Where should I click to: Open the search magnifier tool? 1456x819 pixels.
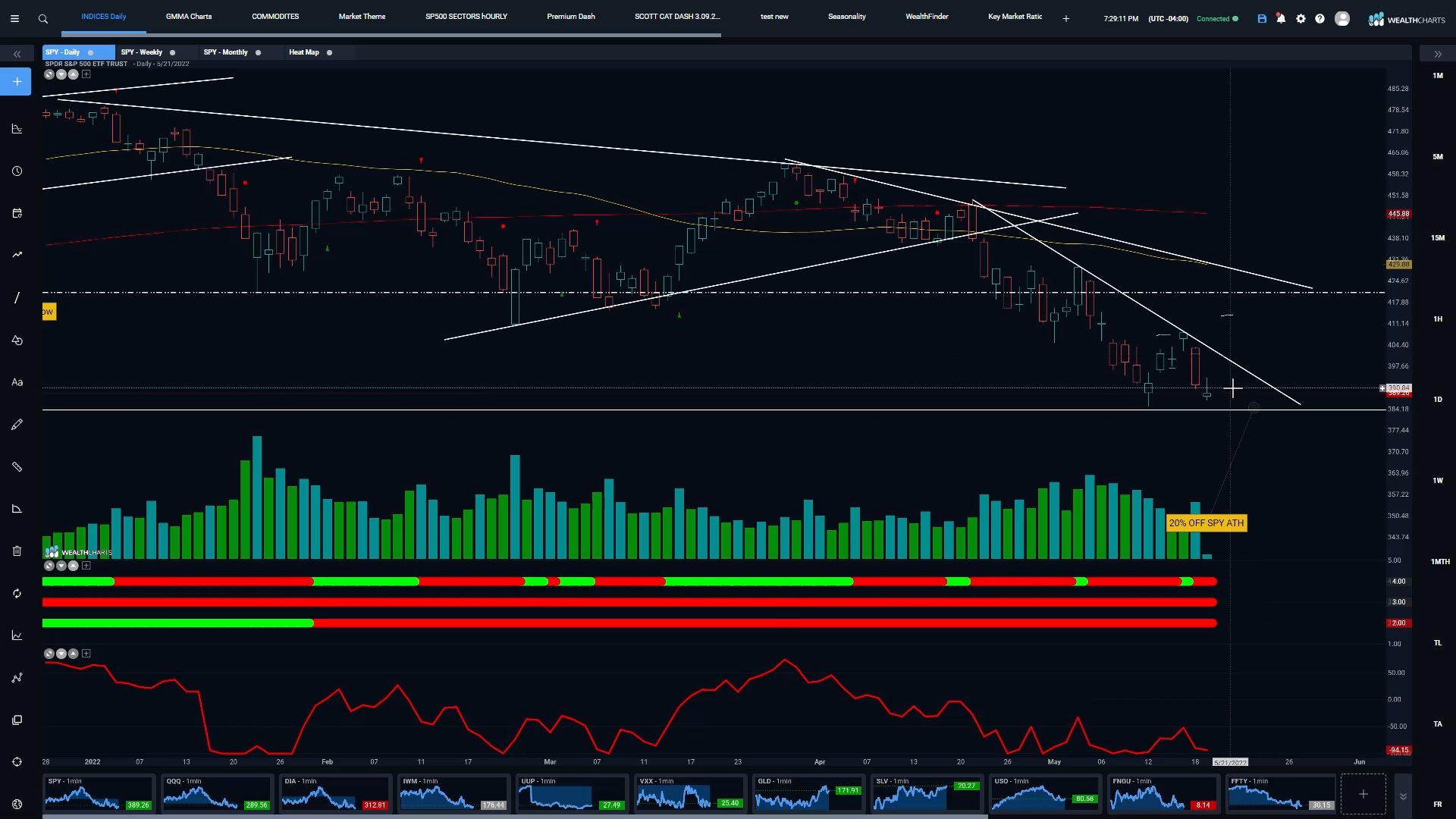click(42, 18)
